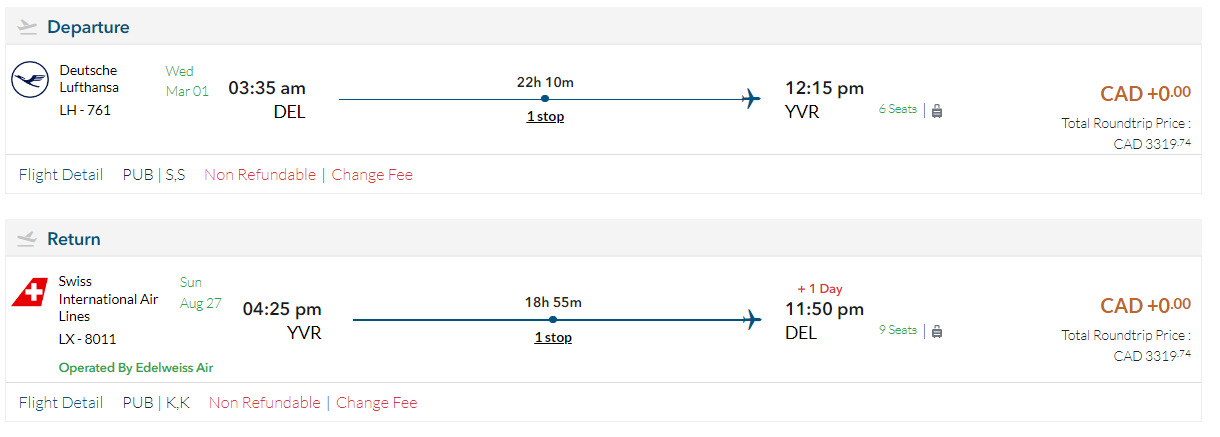Select the CAD +0.00 return fare
This screenshot has width=1220, height=437.
pos(1145,306)
